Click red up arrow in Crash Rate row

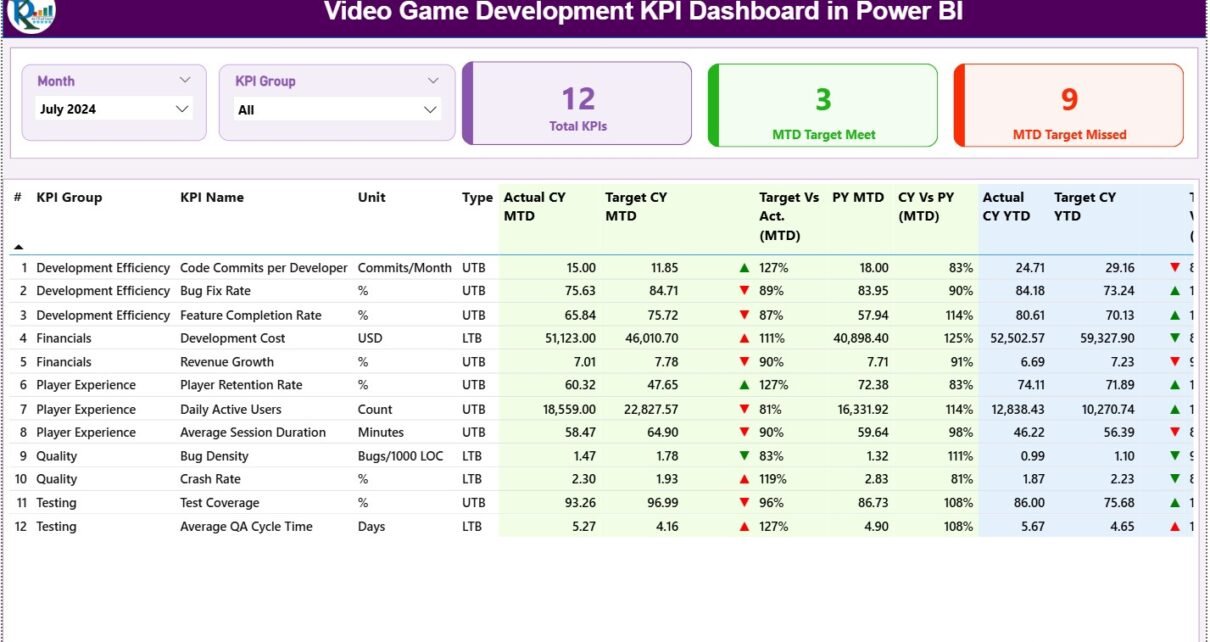click(x=744, y=480)
